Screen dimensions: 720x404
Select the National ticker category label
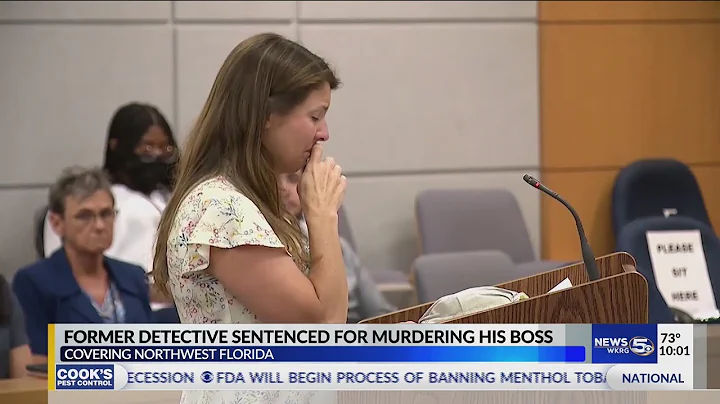coord(652,378)
